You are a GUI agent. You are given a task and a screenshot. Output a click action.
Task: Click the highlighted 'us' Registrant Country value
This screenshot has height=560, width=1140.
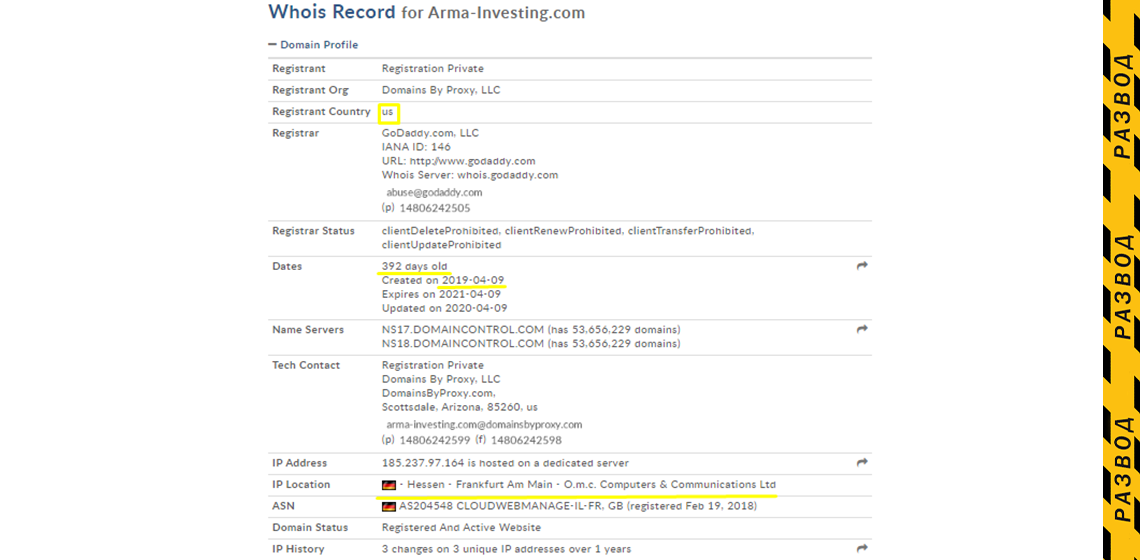pyautogui.click(x=388, y=112)
